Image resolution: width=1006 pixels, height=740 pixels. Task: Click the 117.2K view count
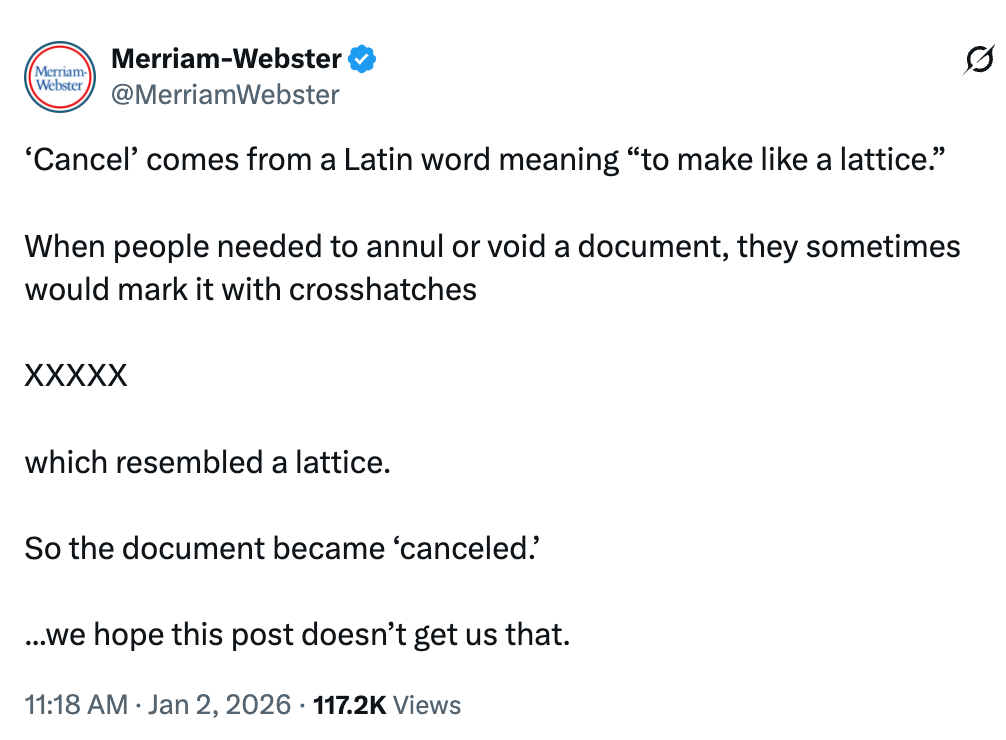pos(349,705)
